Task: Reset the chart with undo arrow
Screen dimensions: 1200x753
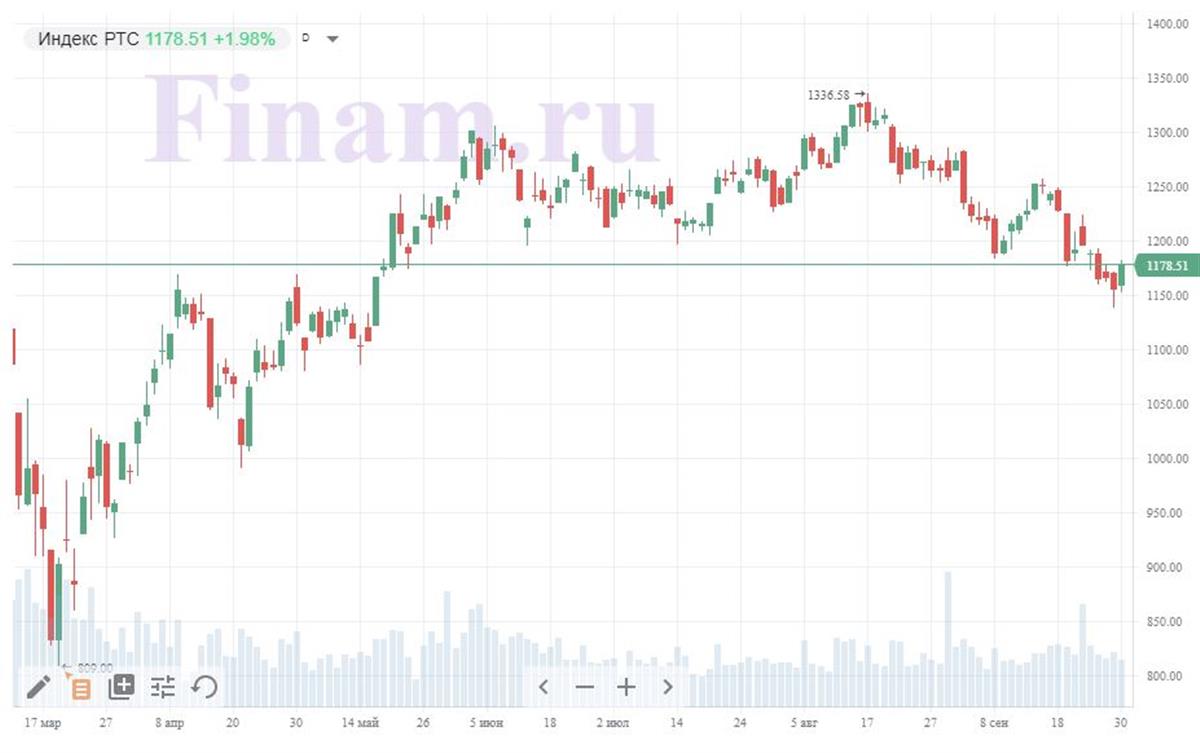Action: tap(204, 687)
